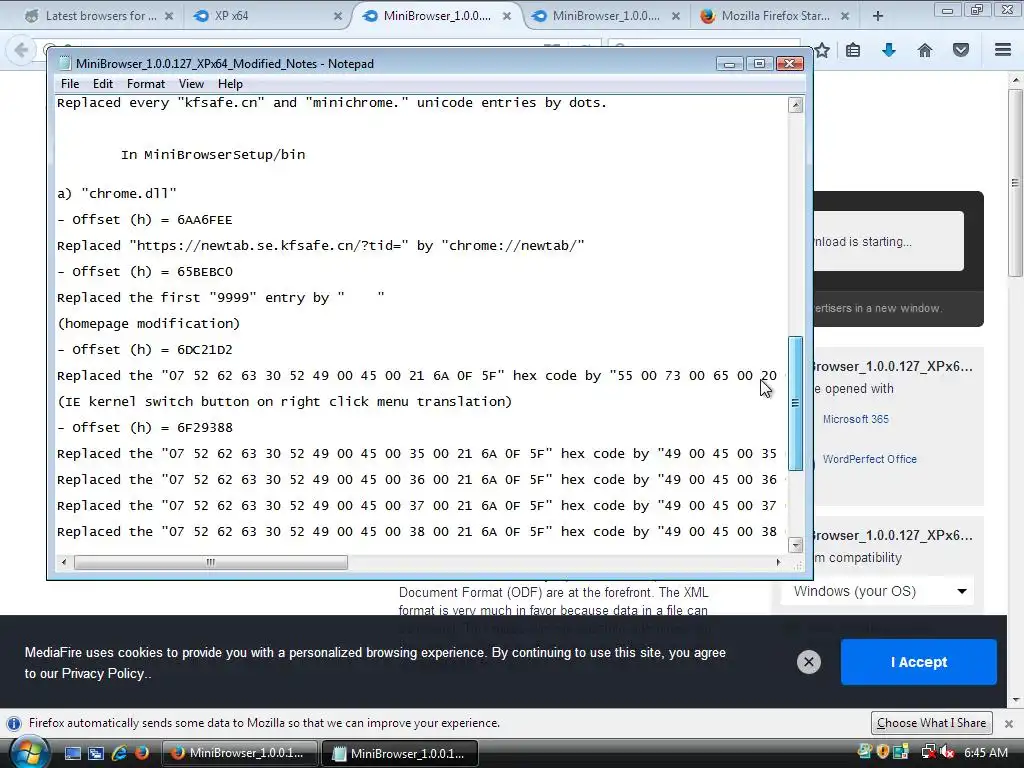Close the 'Latest browsers for' tab
The height and width of the screenshot is (768, 1024).
[x=169, y=16]
